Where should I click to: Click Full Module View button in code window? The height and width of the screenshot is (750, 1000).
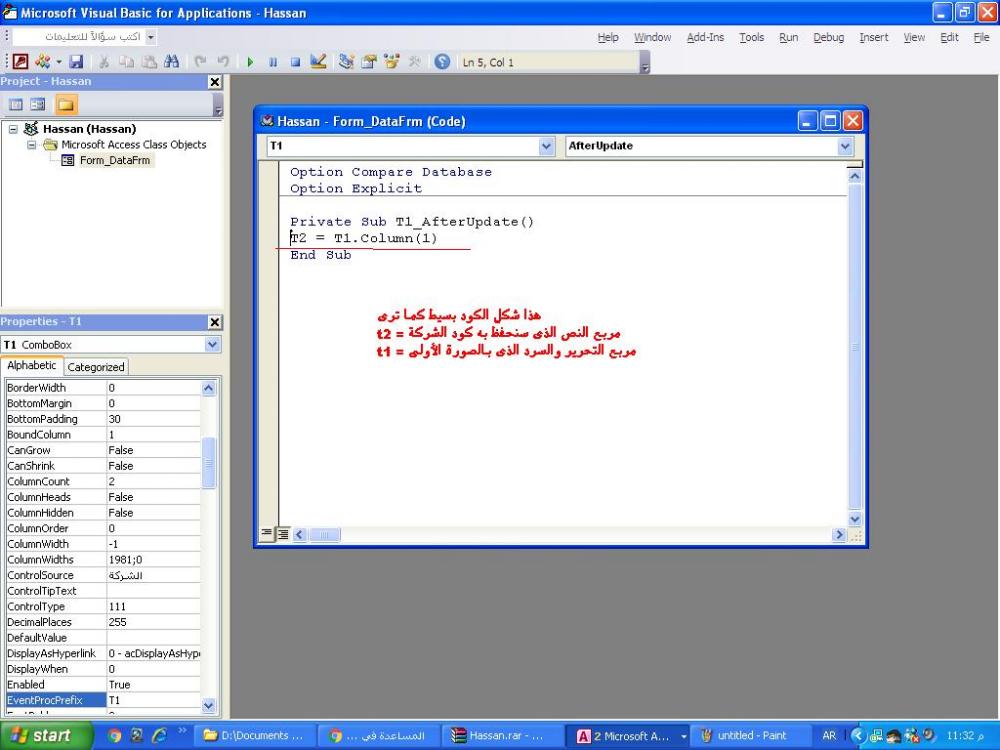click(283, 534)
